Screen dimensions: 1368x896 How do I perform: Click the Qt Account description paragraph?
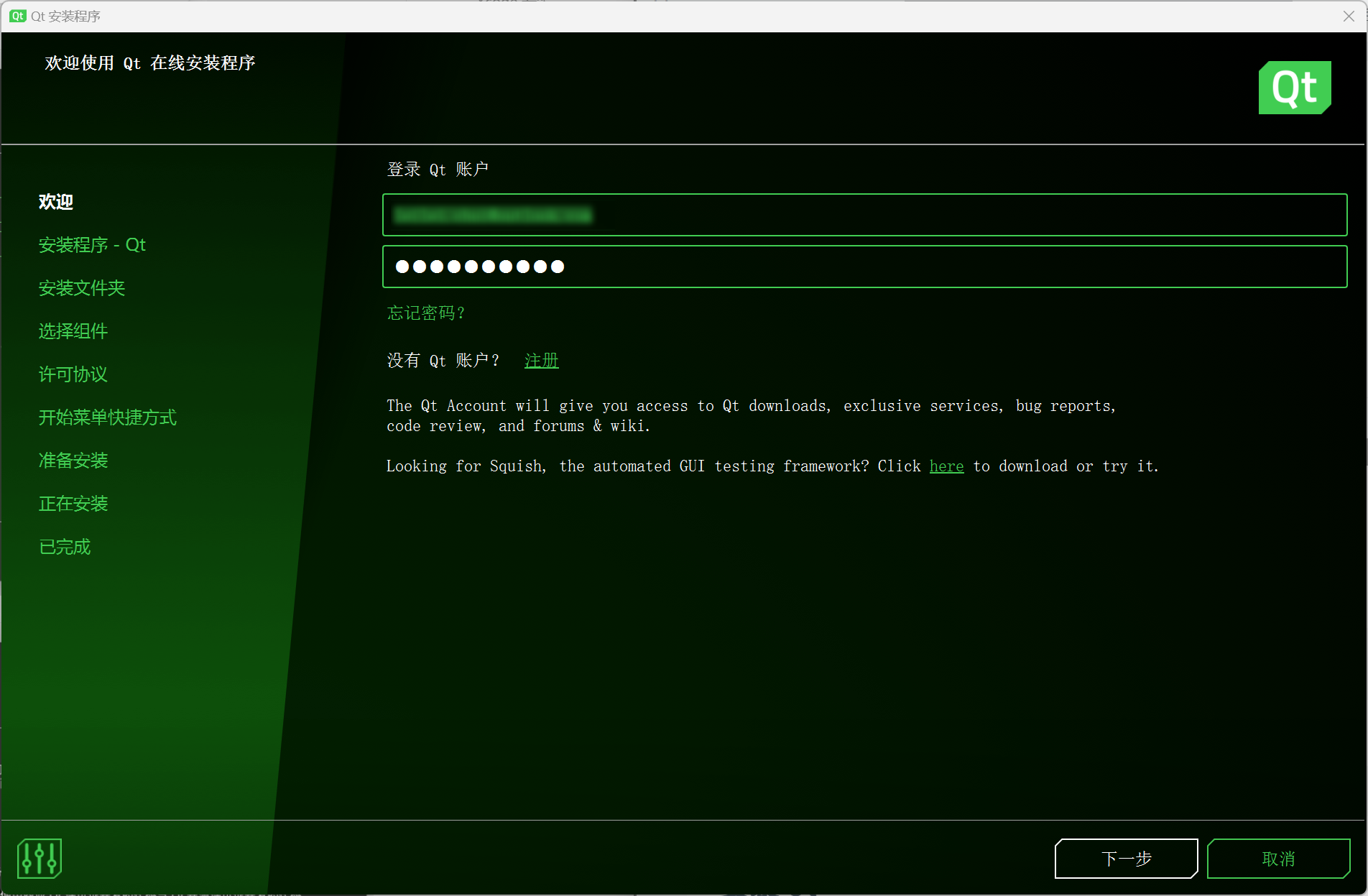coord(752,416)
